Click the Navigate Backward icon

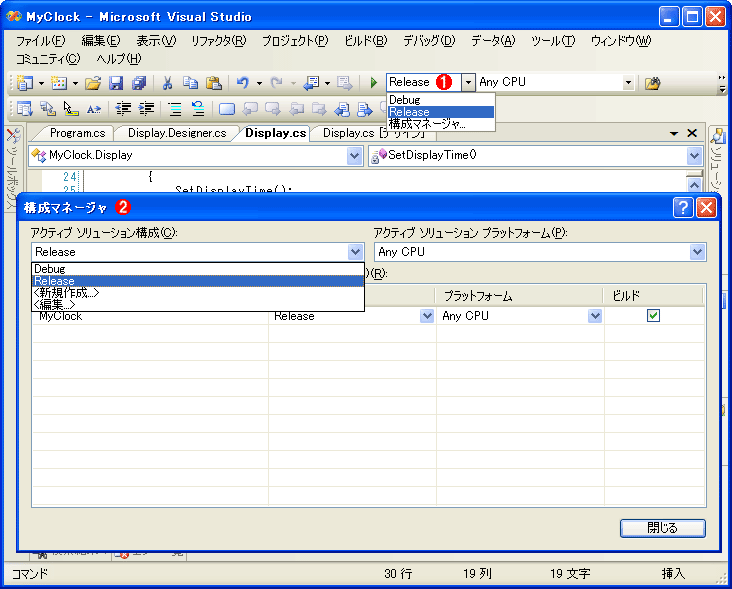[311, 83]
